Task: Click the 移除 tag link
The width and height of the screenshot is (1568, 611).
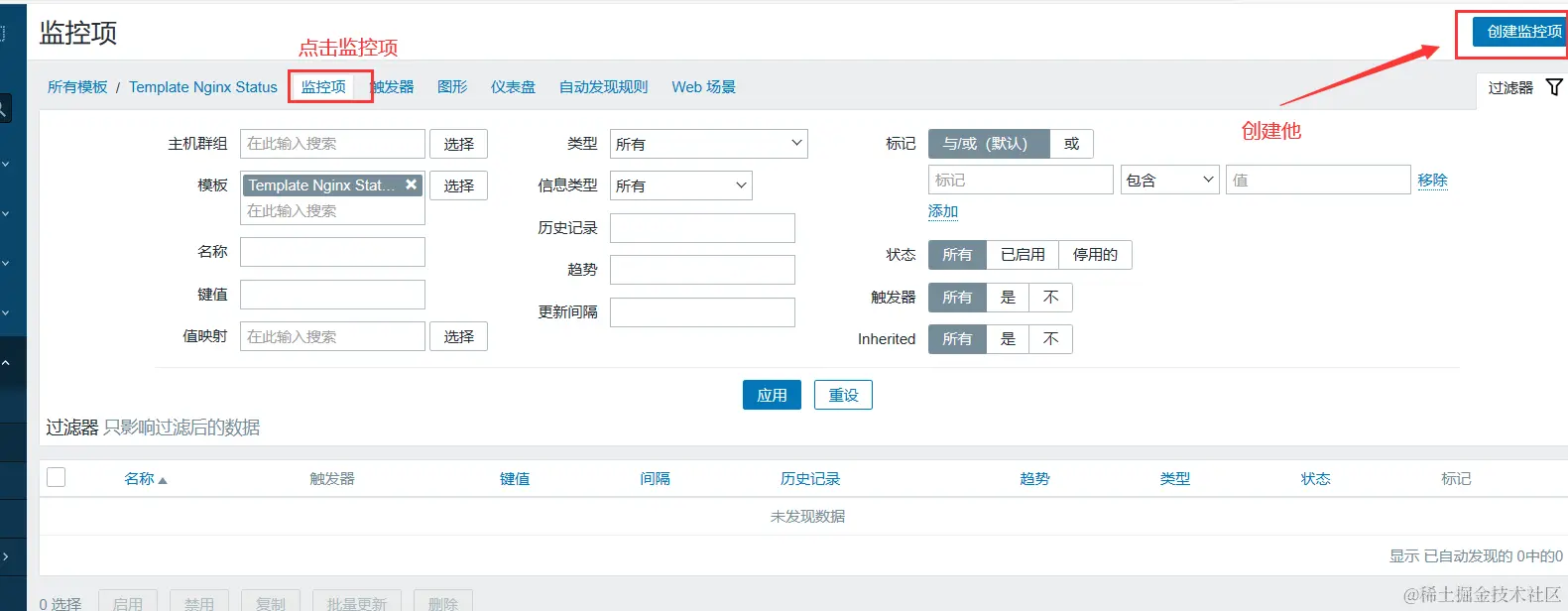Action: pos(1432,180)
